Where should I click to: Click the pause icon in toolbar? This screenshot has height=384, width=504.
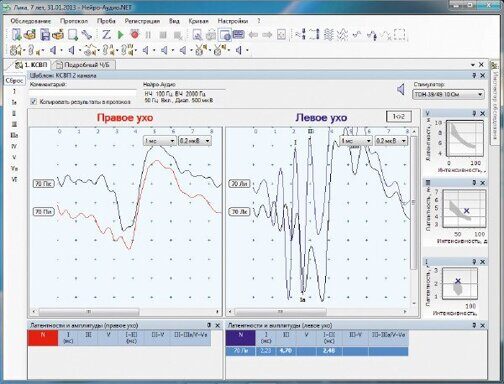(x=148, y=35)
